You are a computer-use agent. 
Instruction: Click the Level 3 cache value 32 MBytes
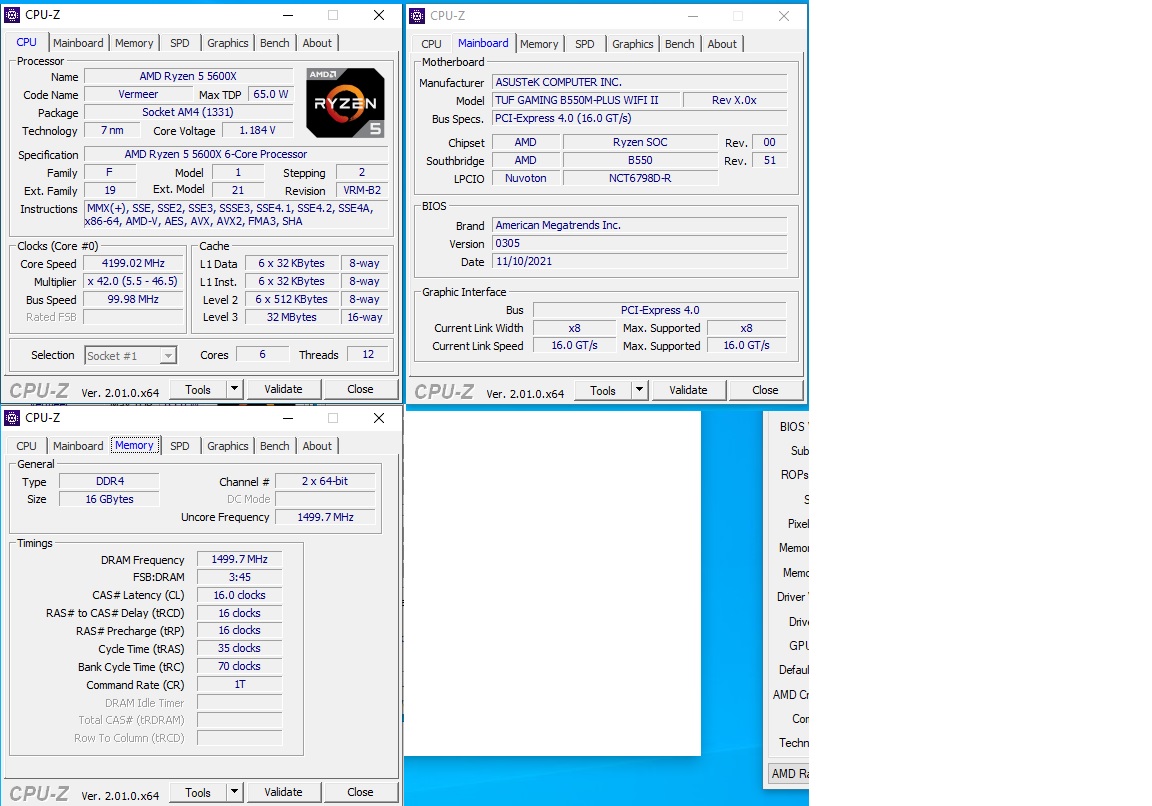[x=292, y=317]
